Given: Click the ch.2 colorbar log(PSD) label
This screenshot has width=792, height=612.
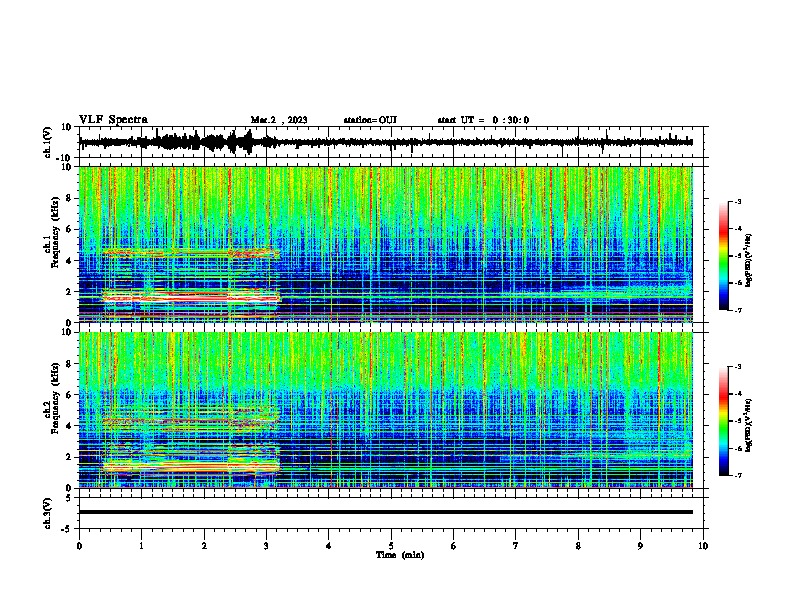Looking at the screenshot, I should 748,425.
